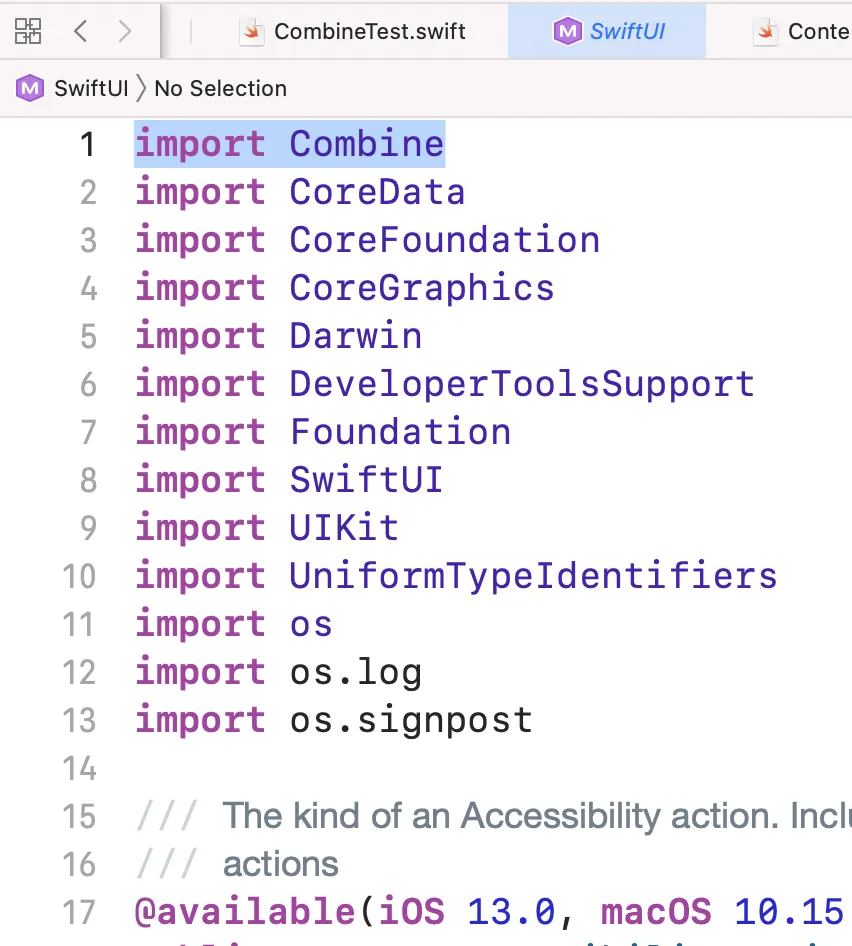Click the UniformTypeIdentifiers module name
The width and height of the screenshot is (852, 946).
pyautogui.click(x=533, y=576)
